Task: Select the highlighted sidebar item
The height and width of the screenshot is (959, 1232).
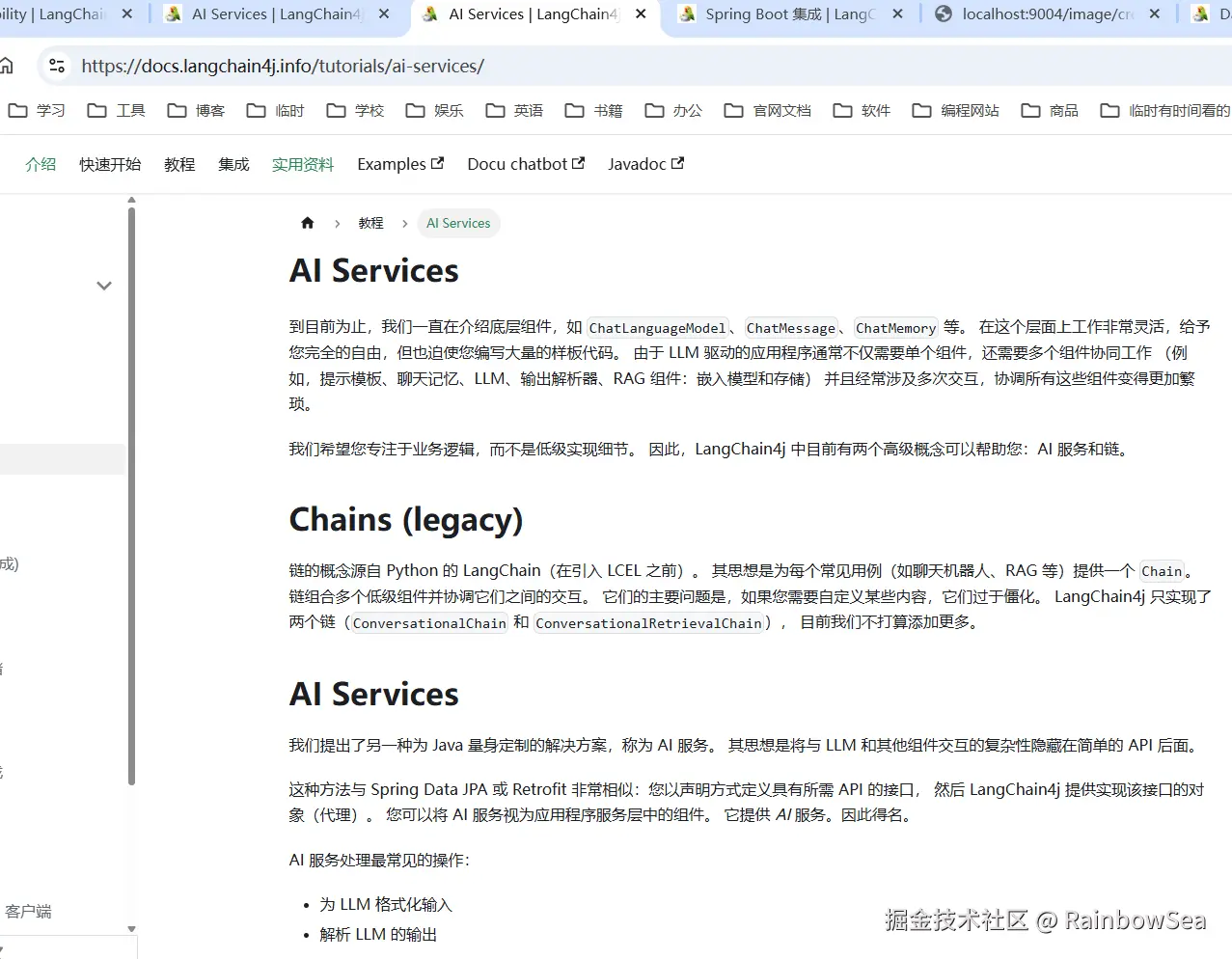Action: tap(62, 459)
